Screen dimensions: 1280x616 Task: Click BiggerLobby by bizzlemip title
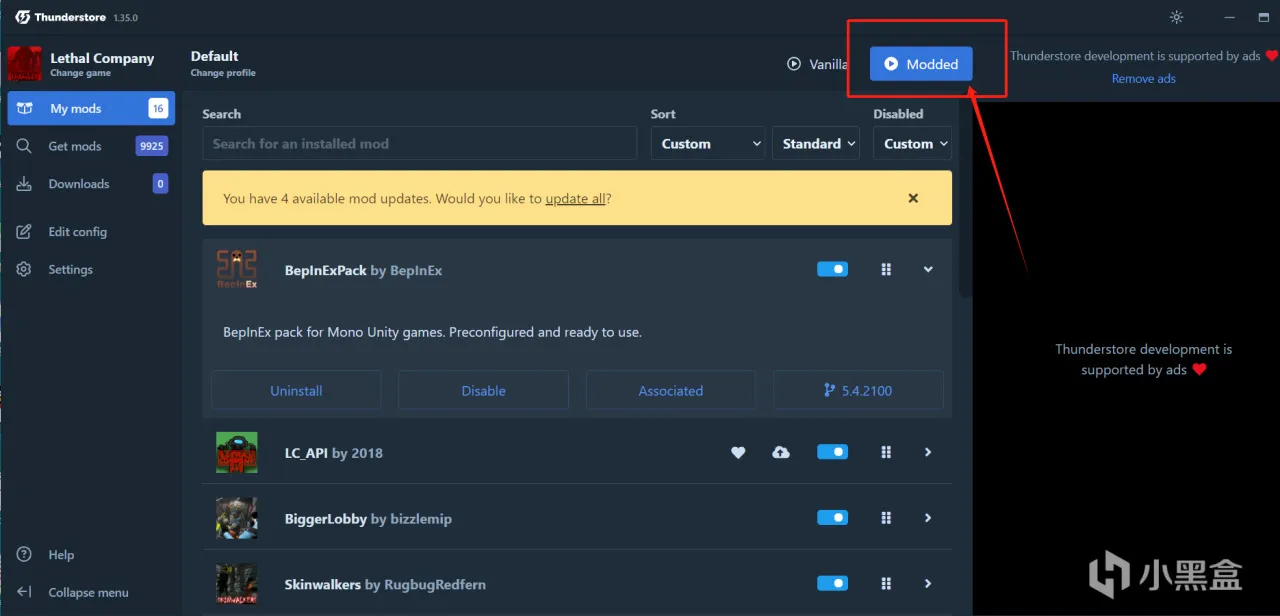point(368,519)
